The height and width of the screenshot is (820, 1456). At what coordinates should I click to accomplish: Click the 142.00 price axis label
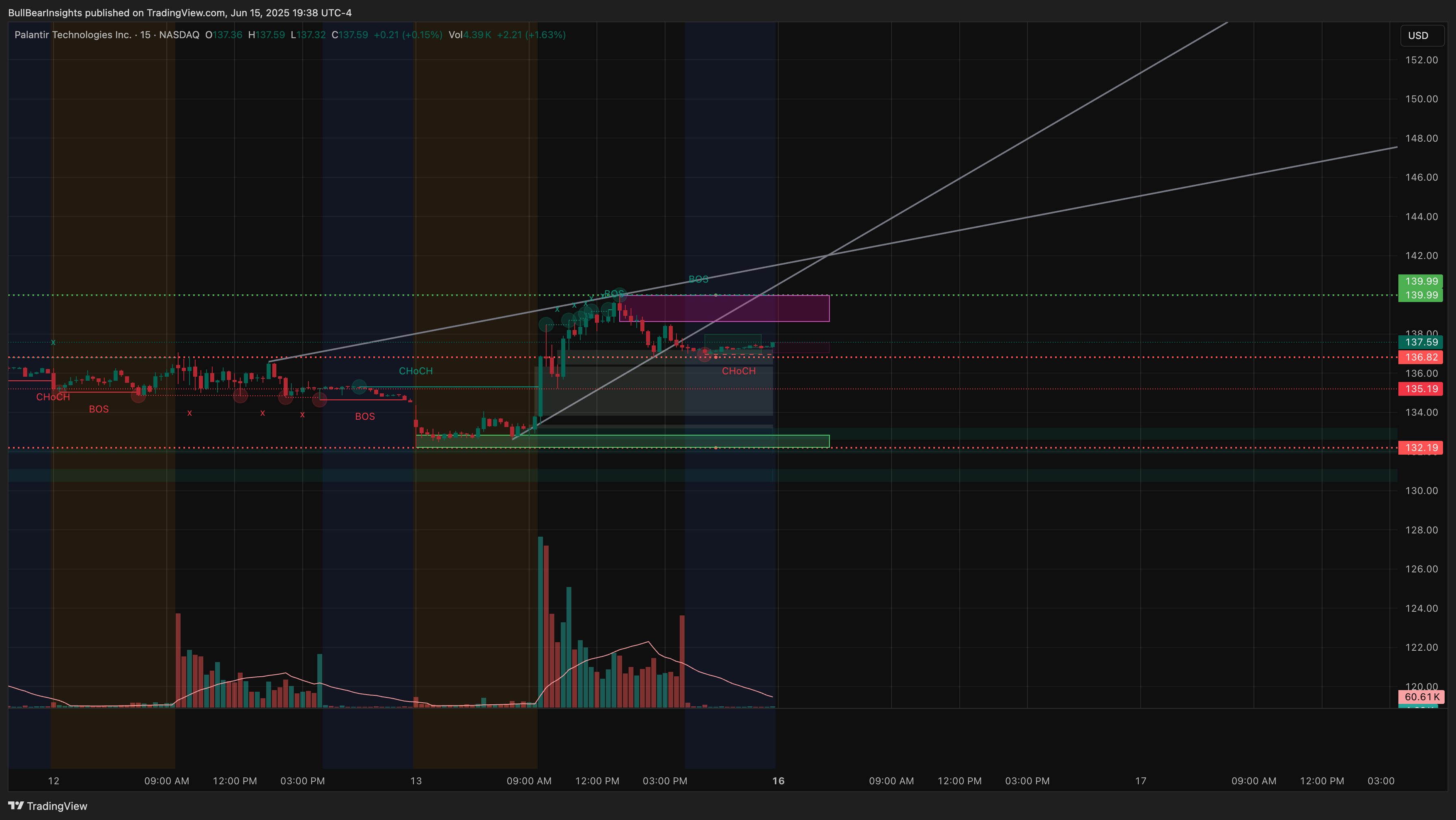[1422, 256]
